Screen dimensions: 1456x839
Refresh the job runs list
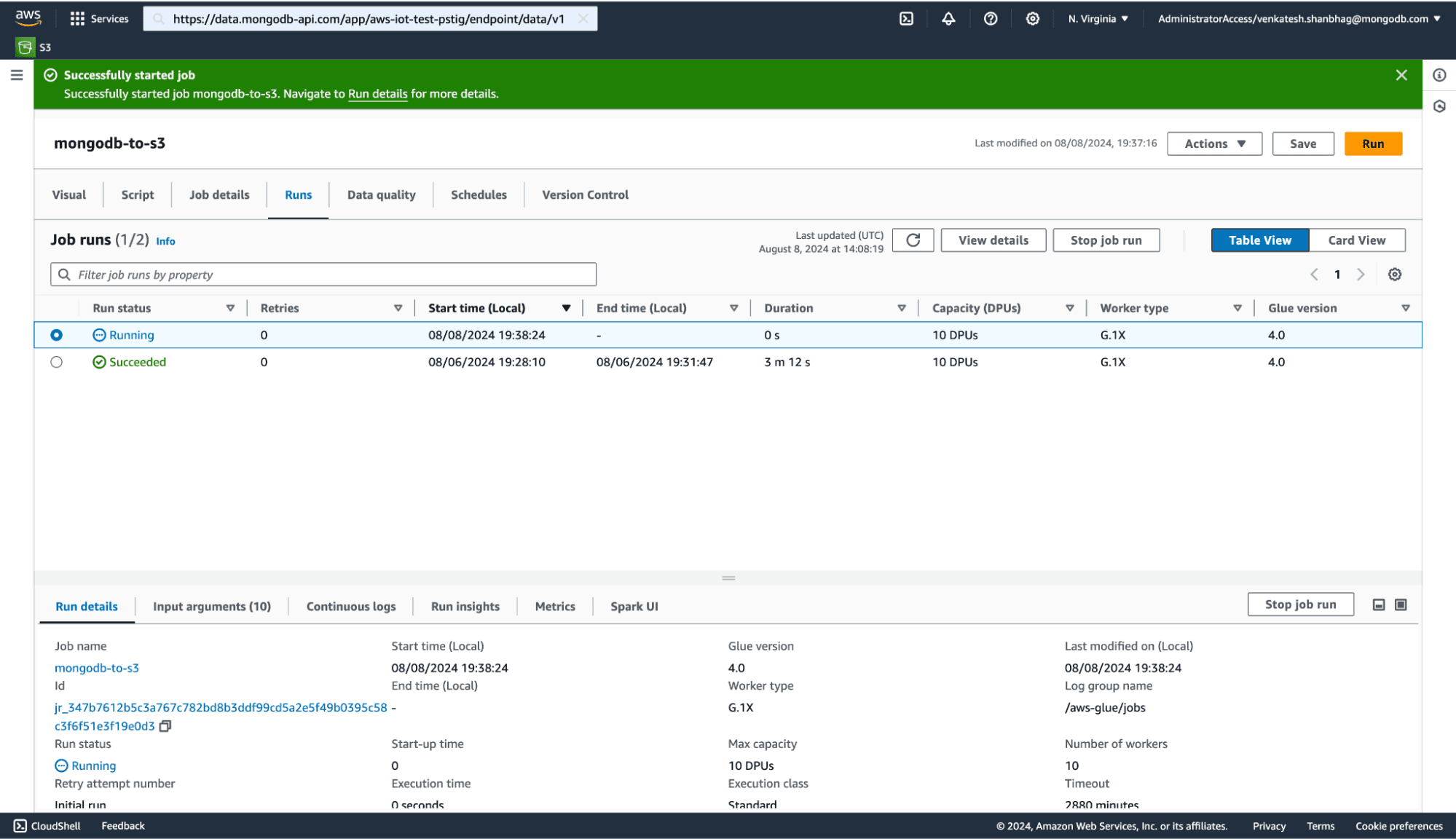tap(913, 240)
